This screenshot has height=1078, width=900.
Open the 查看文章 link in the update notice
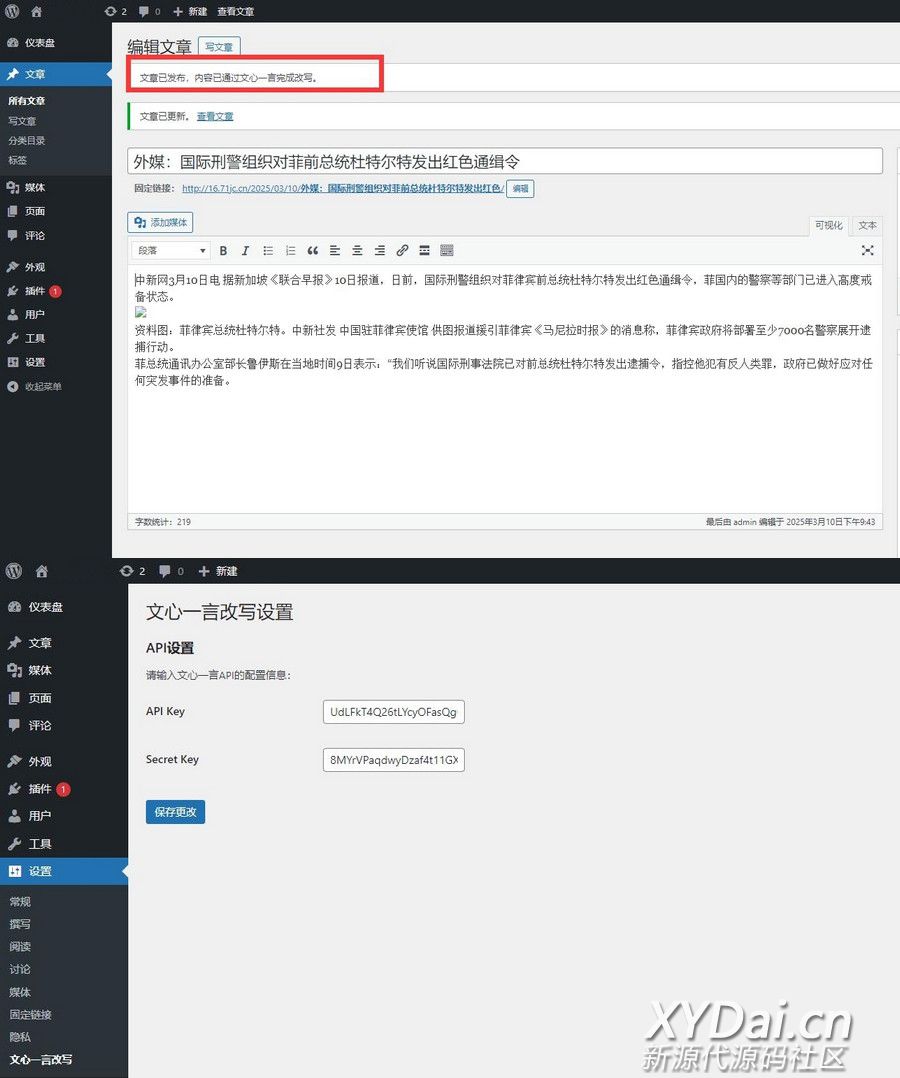(x=215, y=117)
